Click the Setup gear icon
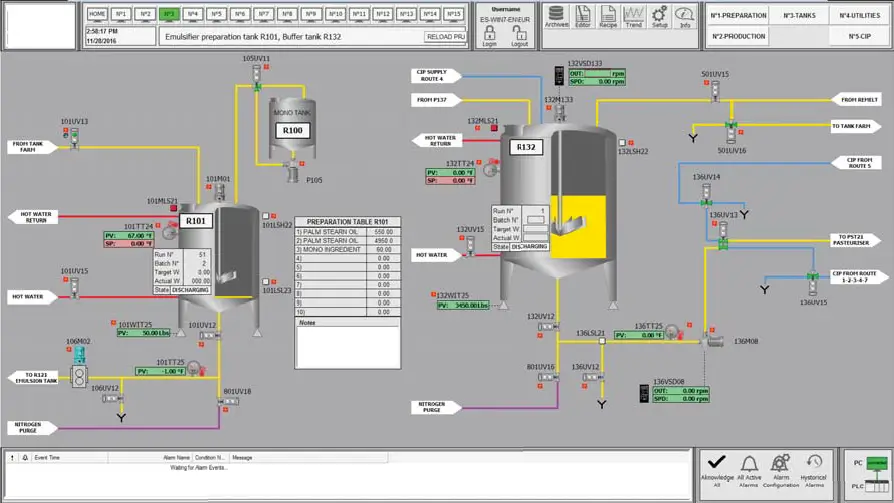Screen dimensions: 894x503 point(659,16)
